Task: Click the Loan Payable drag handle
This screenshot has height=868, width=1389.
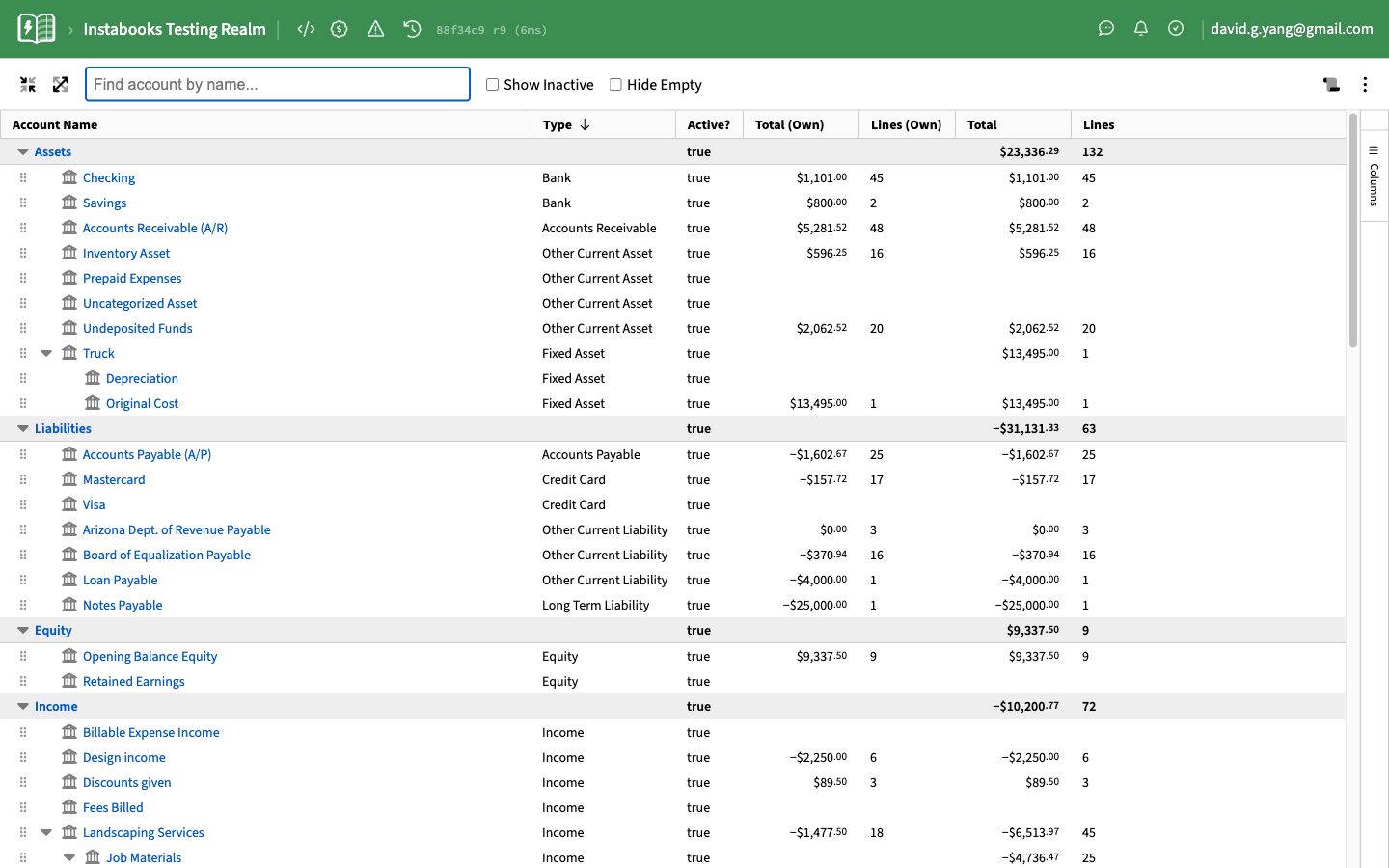Action: [23, 580]
